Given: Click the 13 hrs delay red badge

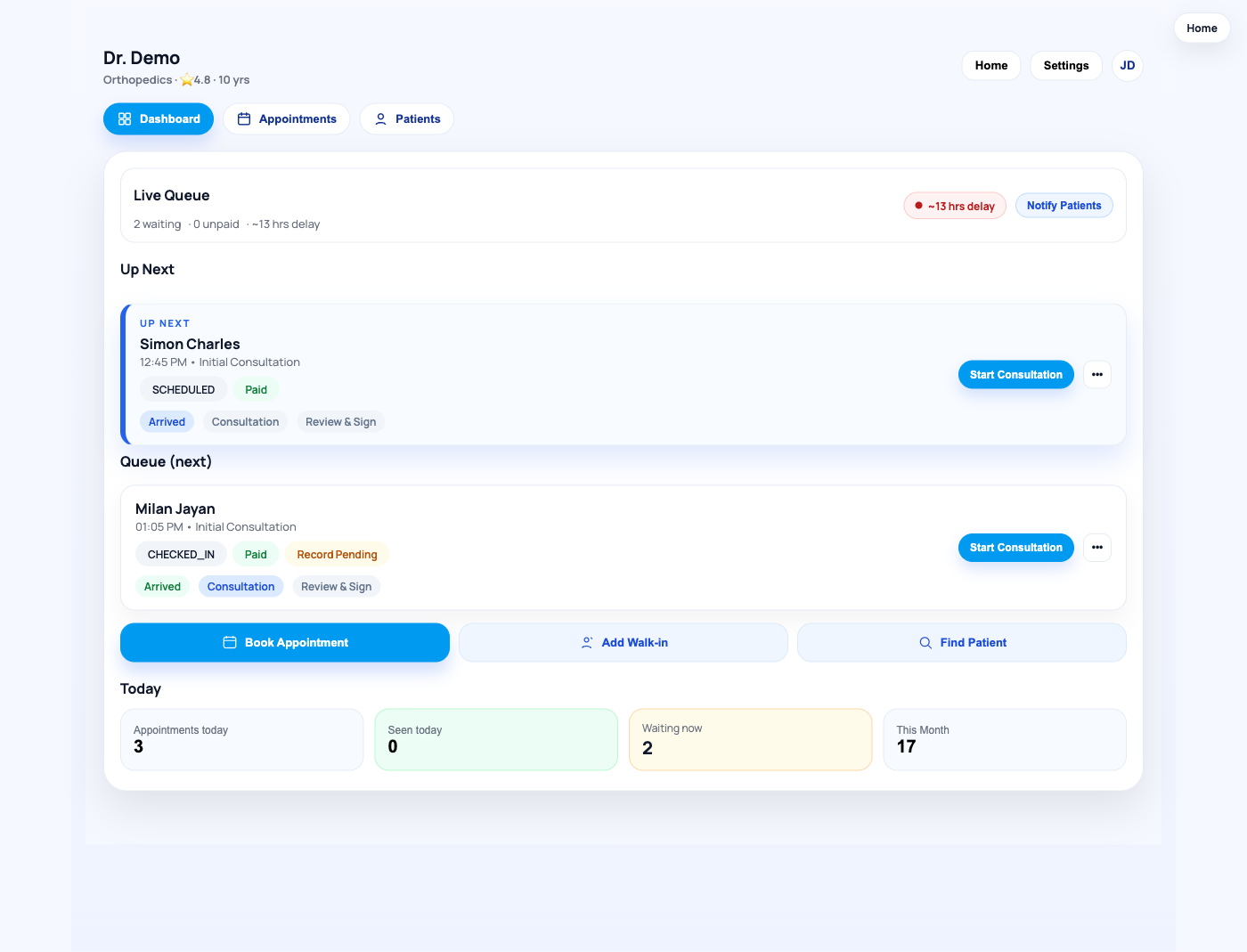Looking at the screenshot, I should tap(955, 207).
